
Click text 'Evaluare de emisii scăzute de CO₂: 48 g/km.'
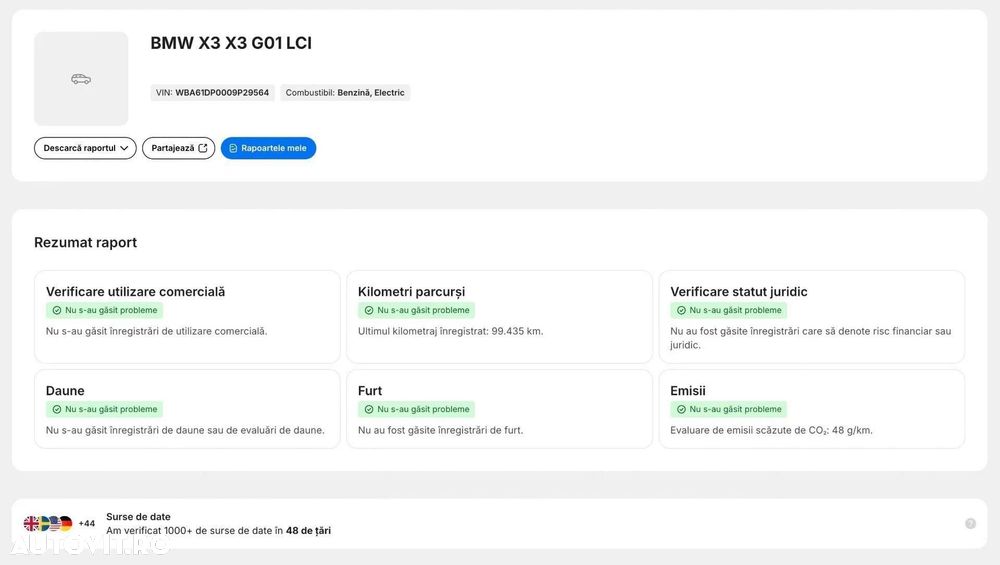[x=771, y=430]
